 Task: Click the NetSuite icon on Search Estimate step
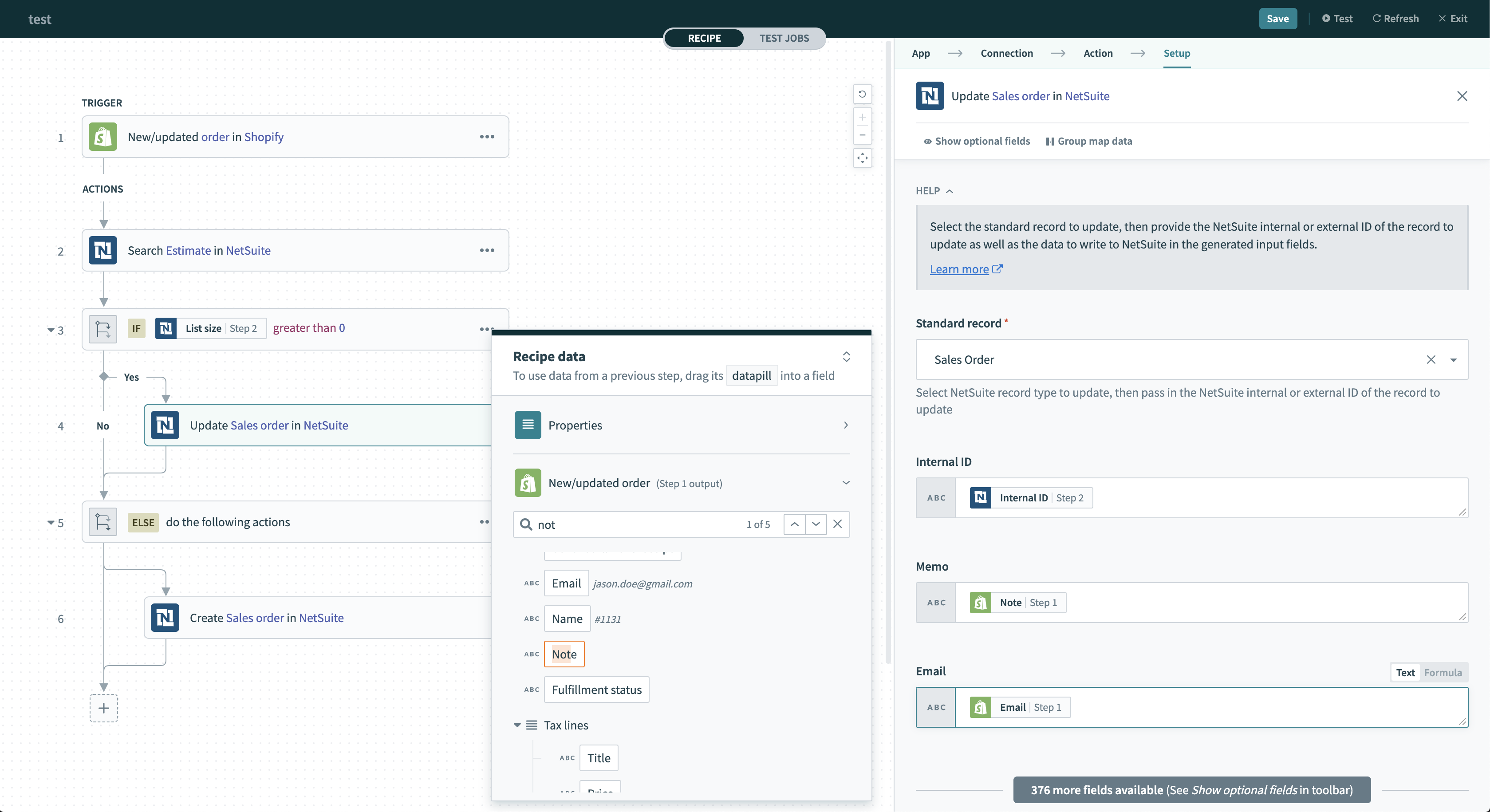pos(102,250)
